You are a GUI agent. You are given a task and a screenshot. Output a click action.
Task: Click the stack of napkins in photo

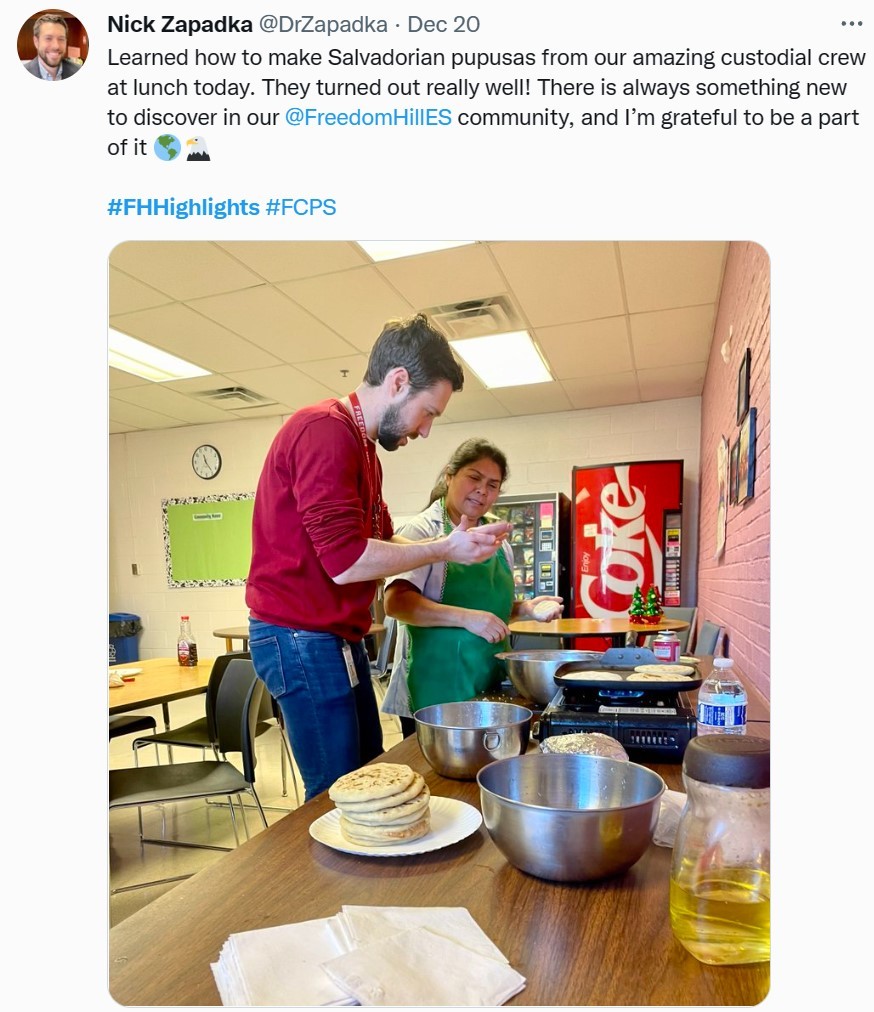pos(368,957)
